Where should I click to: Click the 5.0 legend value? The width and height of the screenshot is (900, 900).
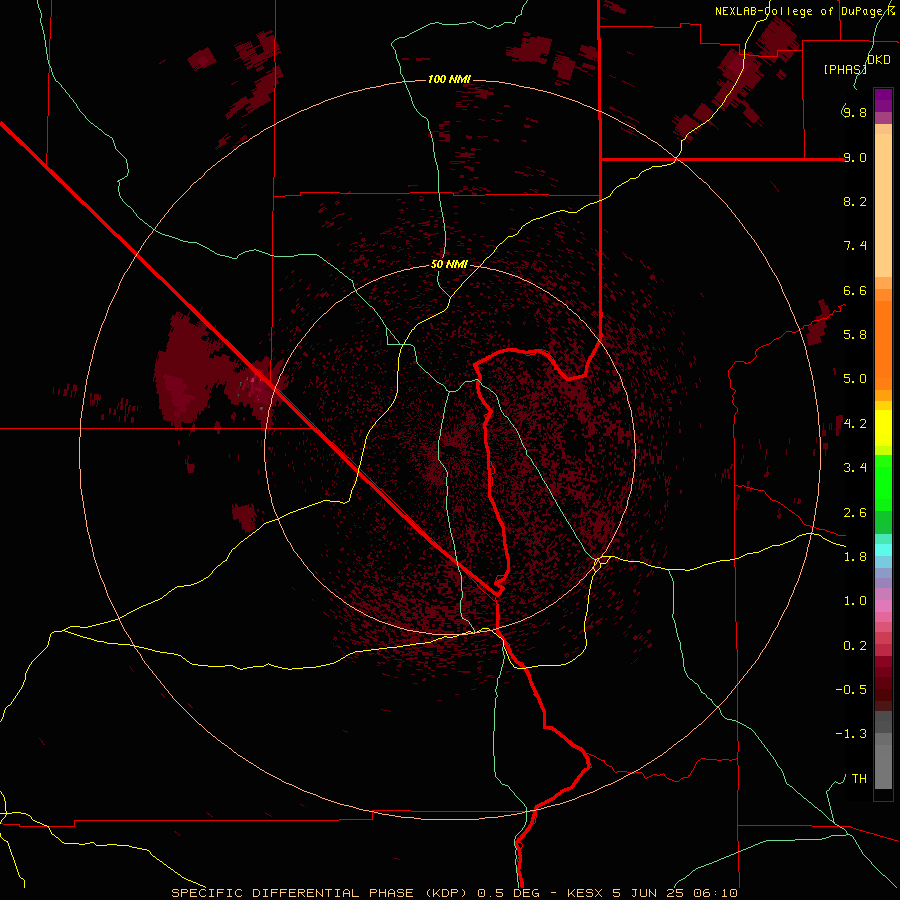tap(855, 379)
